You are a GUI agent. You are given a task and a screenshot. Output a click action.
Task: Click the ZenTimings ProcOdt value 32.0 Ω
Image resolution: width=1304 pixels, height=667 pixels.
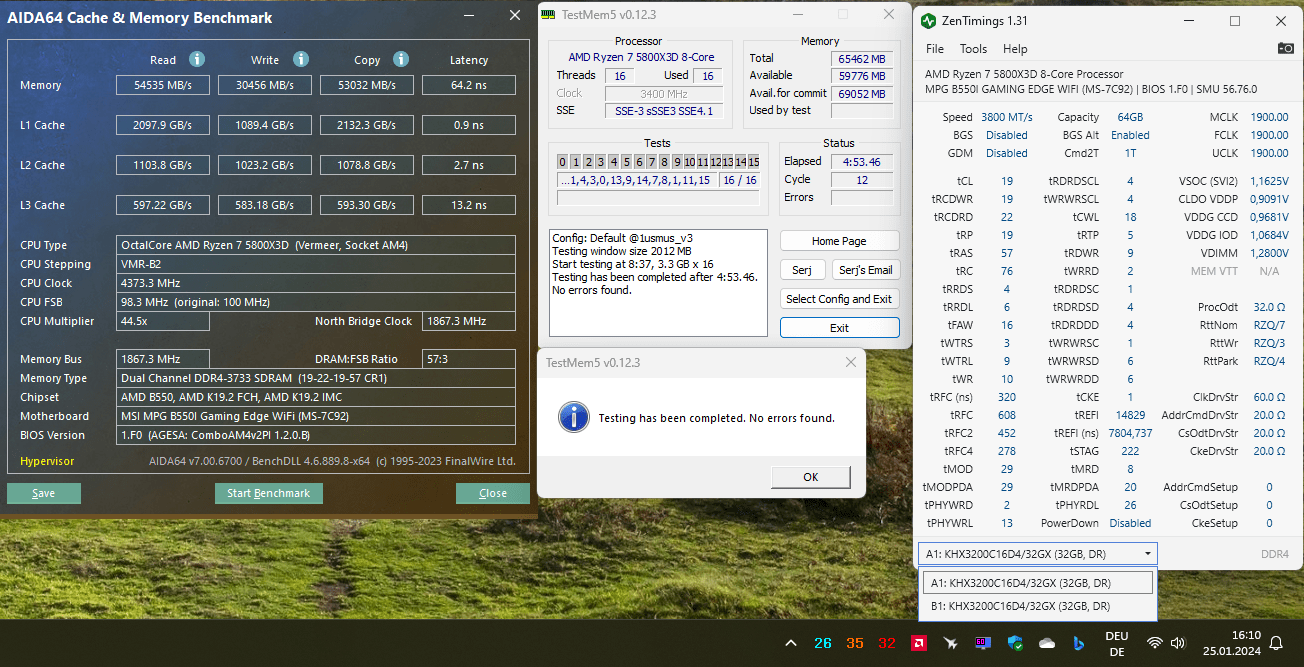click(x=1269, y=307)
